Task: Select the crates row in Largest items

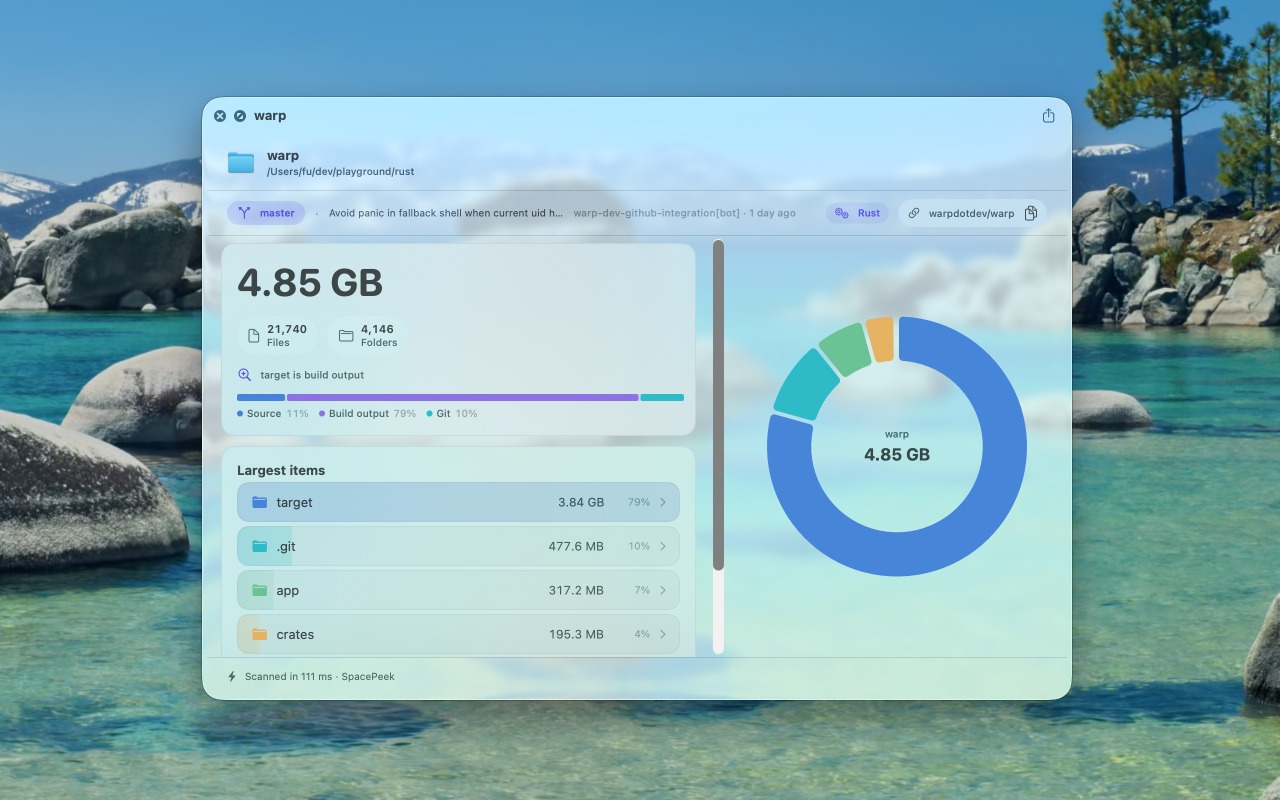Action: pyautogui.click(x=458, y=634)
